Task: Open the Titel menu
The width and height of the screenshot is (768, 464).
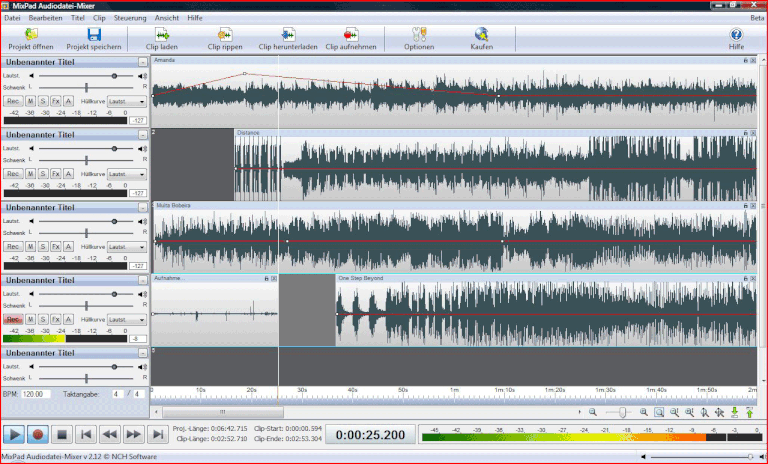Action: [x=78, y=18]
